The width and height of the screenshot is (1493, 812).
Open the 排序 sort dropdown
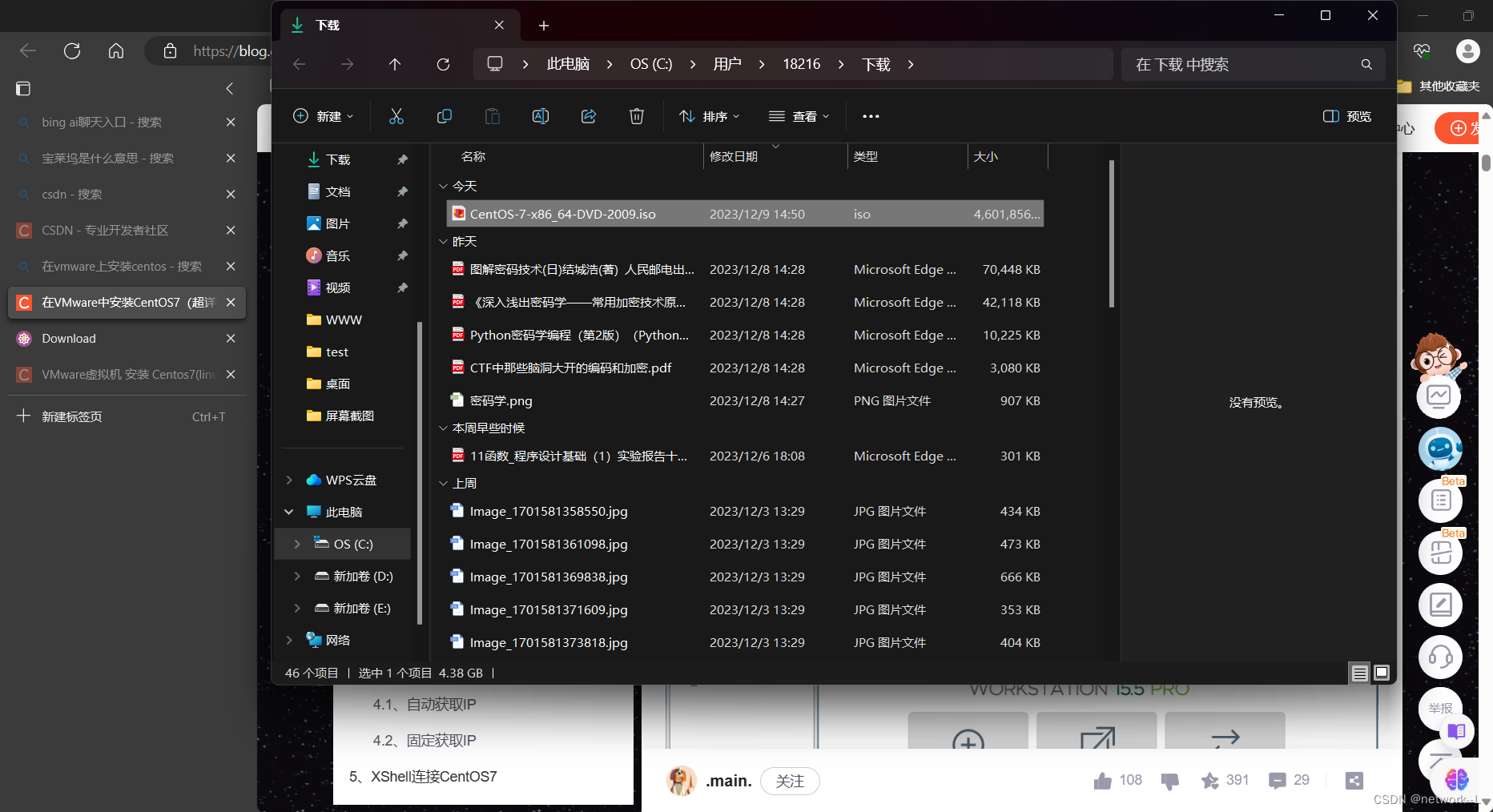coord(710,116)
